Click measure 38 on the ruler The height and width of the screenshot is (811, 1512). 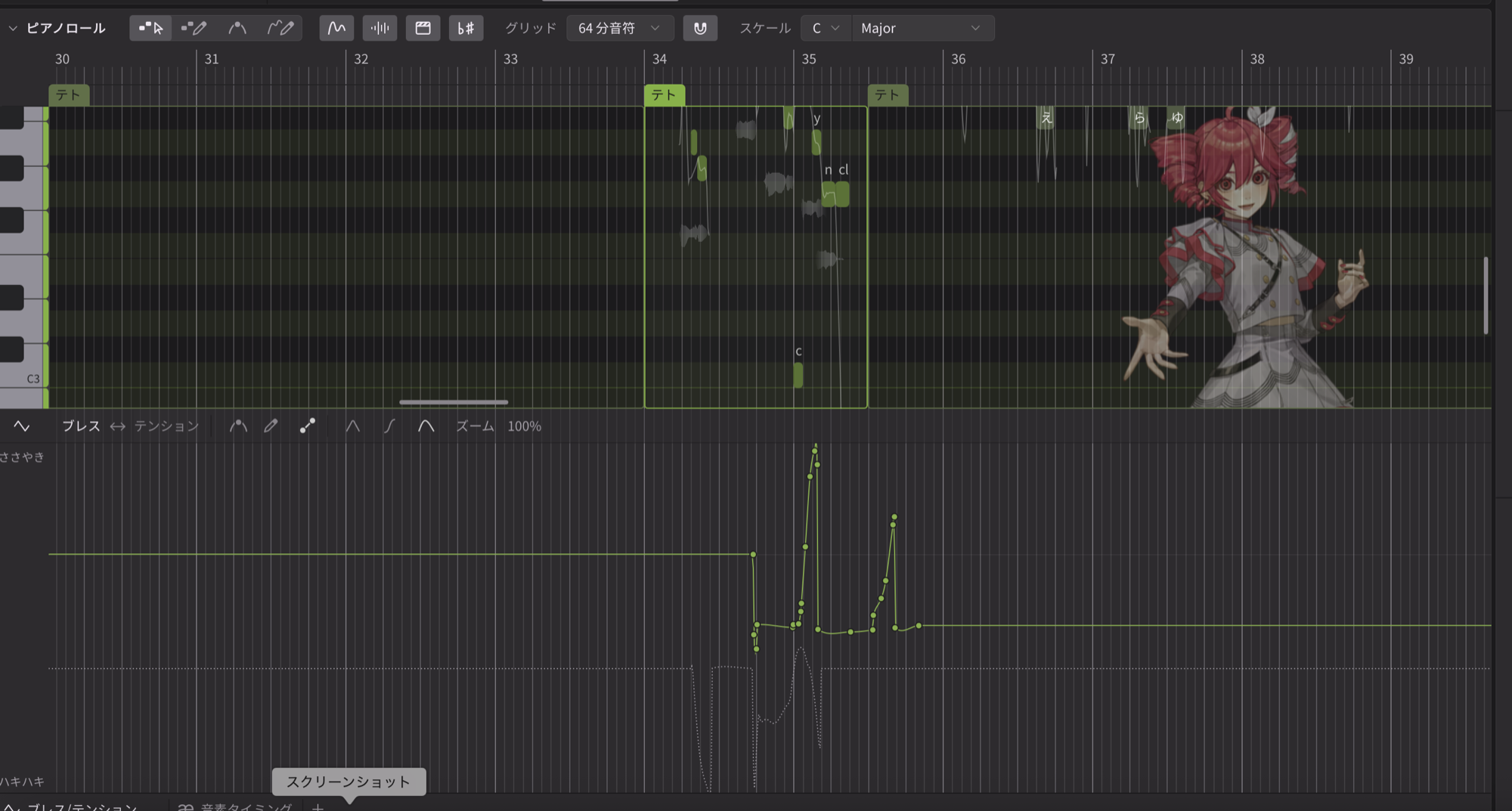[x=1257, y=59]
